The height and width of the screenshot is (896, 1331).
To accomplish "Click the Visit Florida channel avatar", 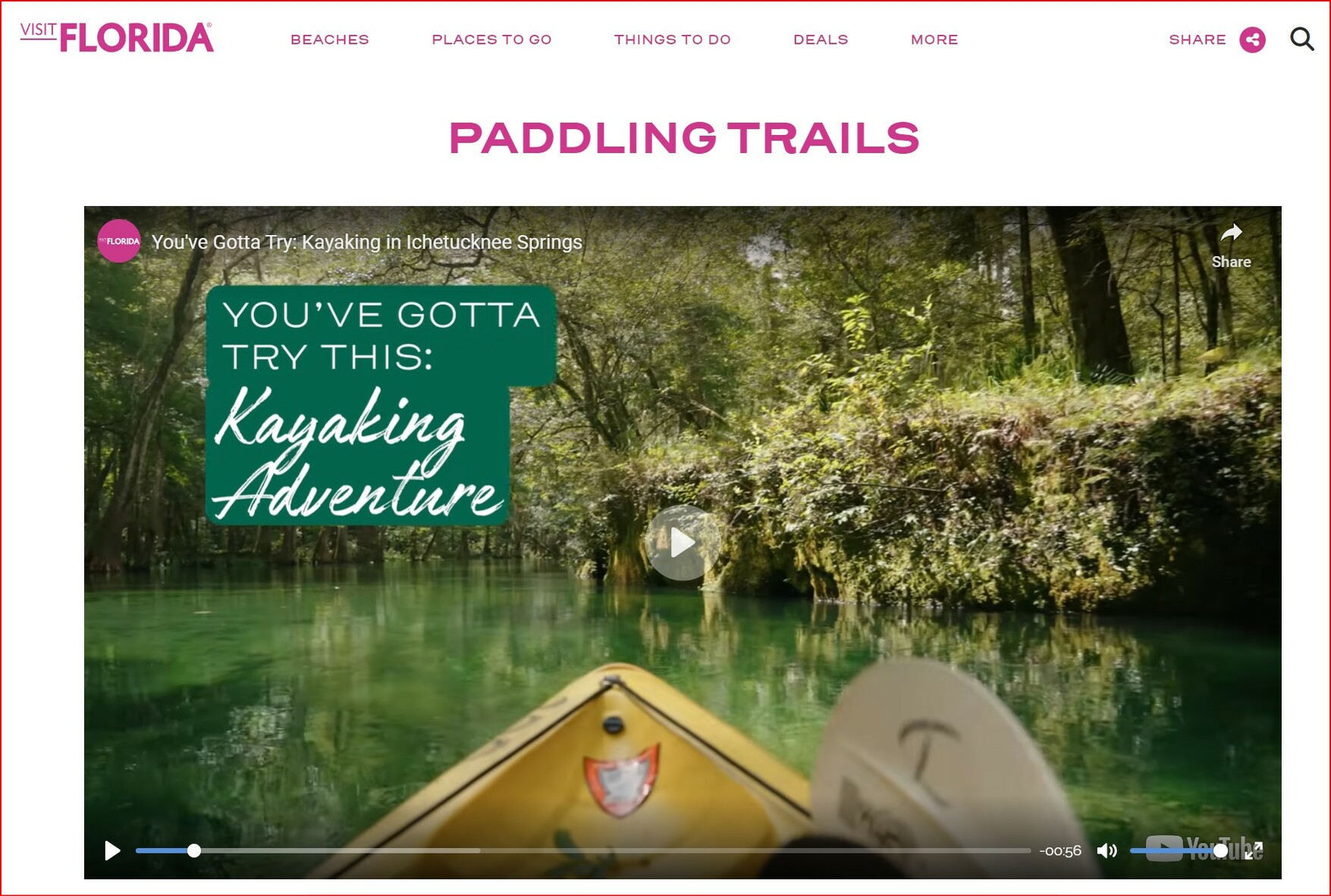I will 119,241.
